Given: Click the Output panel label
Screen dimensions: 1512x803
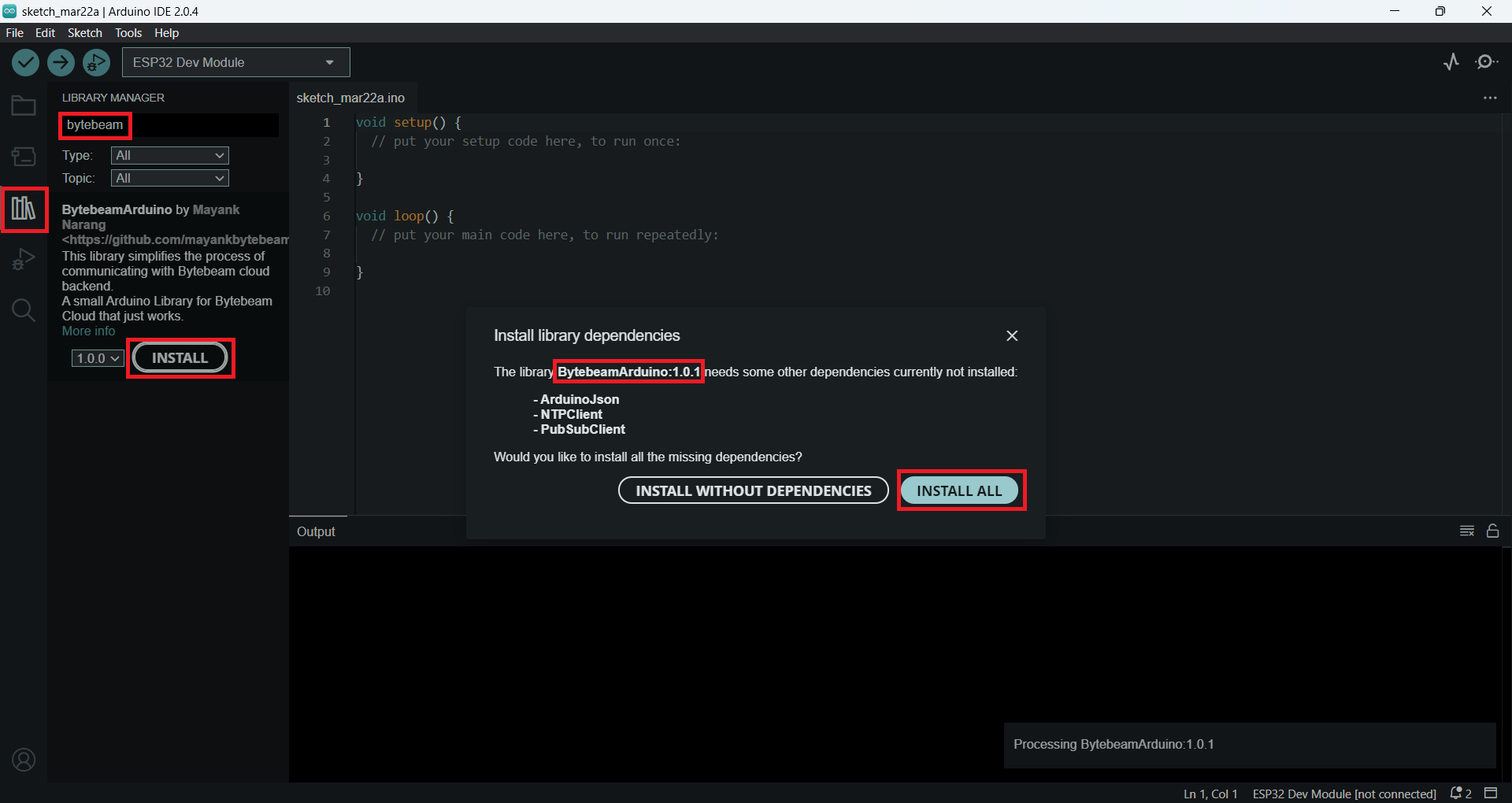Looking at the screenshot, I should (x=317, y=531).
